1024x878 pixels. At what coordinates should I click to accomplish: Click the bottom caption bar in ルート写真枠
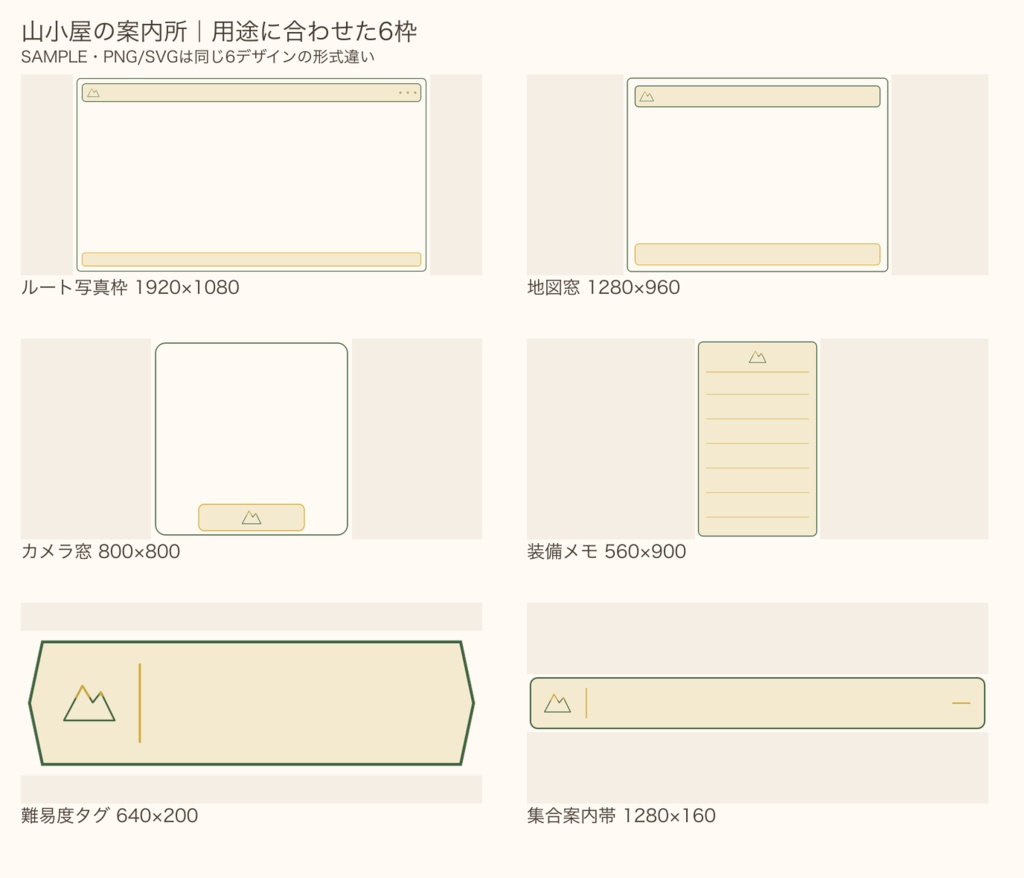pos(251,259)
